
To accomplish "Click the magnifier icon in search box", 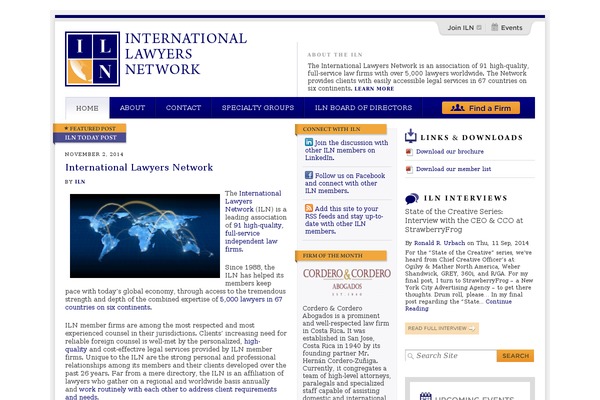I will click(x=411, y=356).
